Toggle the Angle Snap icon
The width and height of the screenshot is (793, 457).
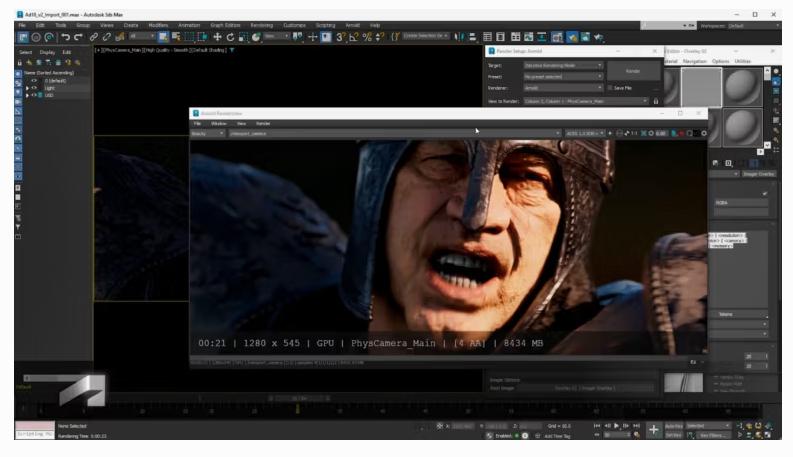click(x=352, y=37)
